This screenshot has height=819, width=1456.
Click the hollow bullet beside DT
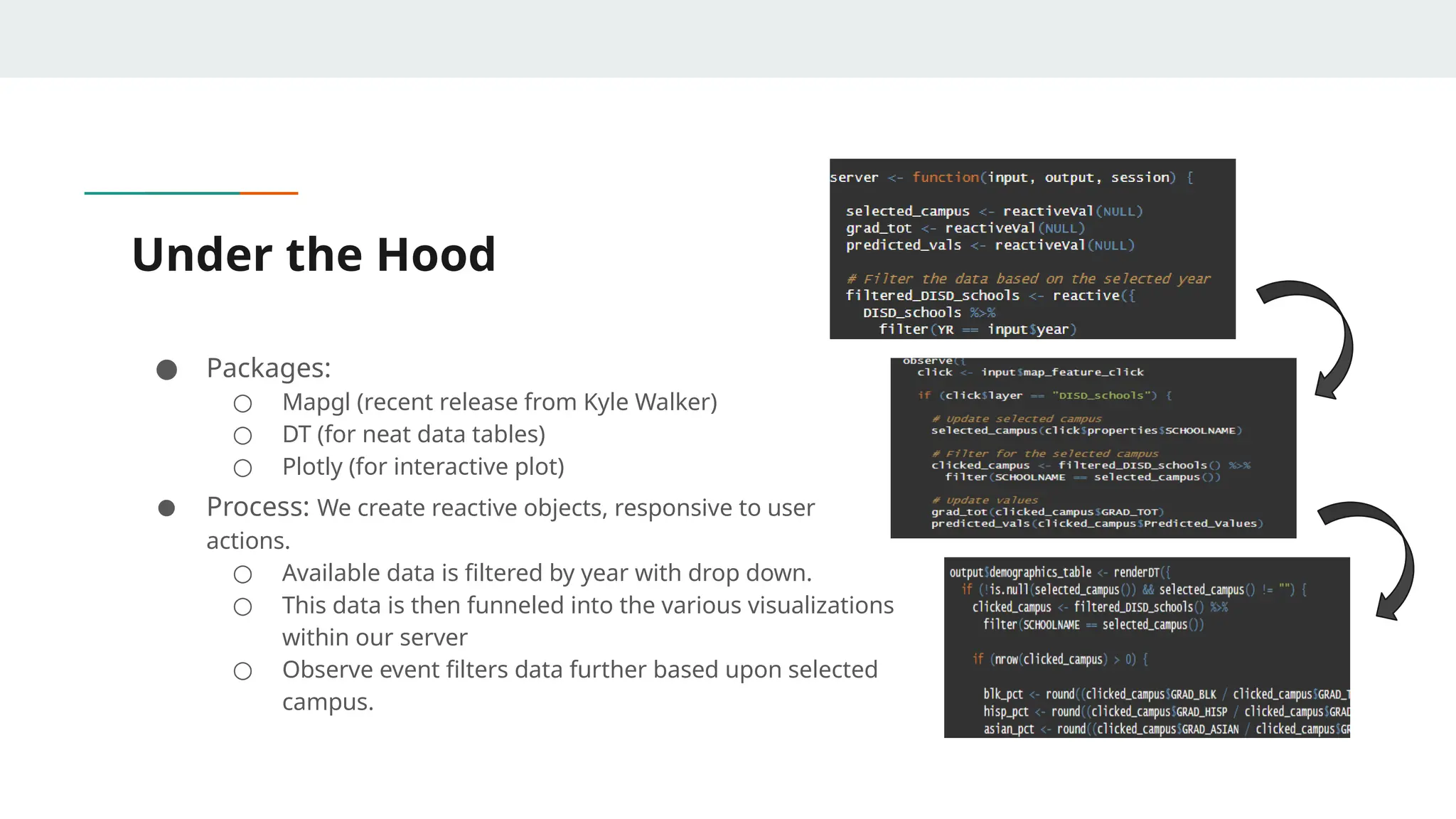tap(243, 436)
